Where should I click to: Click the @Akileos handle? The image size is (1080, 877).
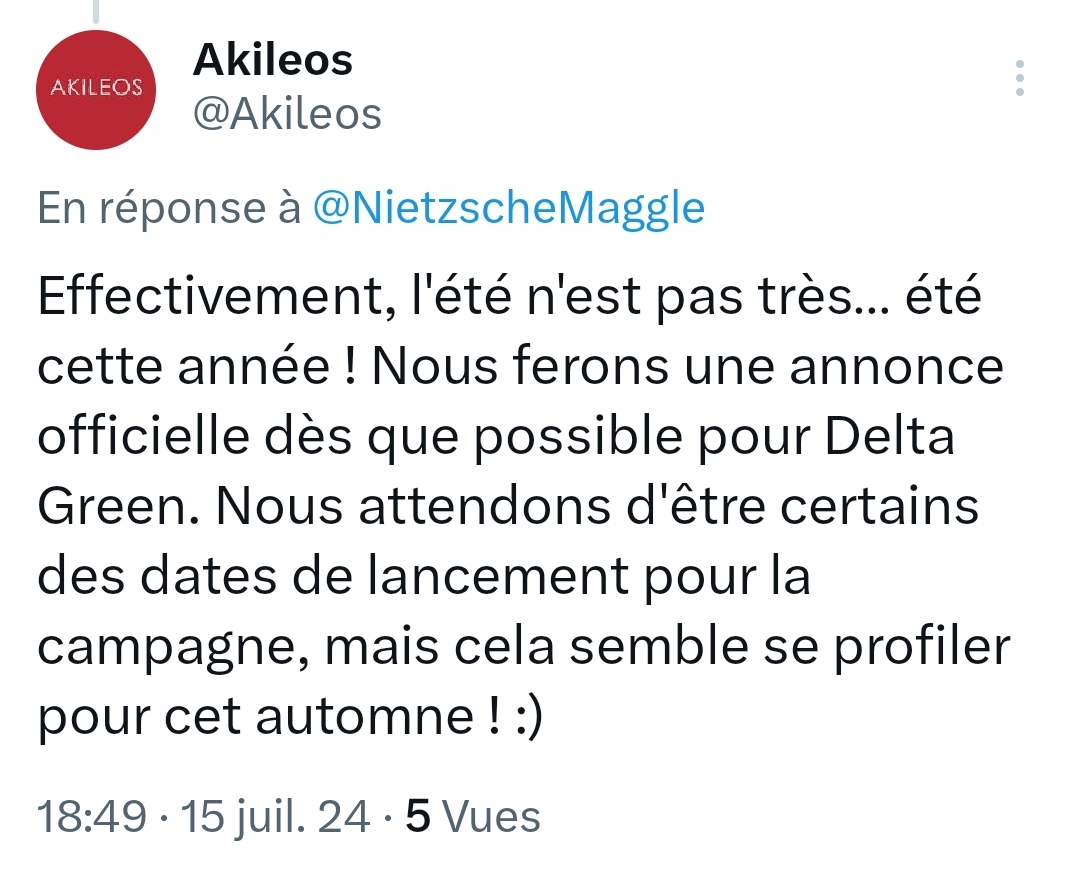point(286,114)
